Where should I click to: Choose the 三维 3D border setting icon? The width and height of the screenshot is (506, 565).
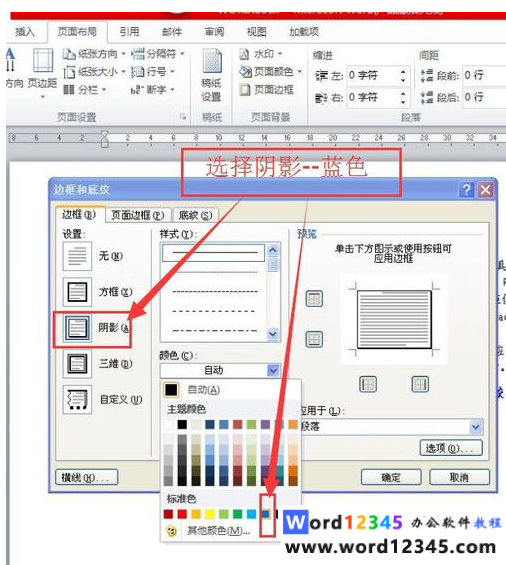tap(77, 364)
